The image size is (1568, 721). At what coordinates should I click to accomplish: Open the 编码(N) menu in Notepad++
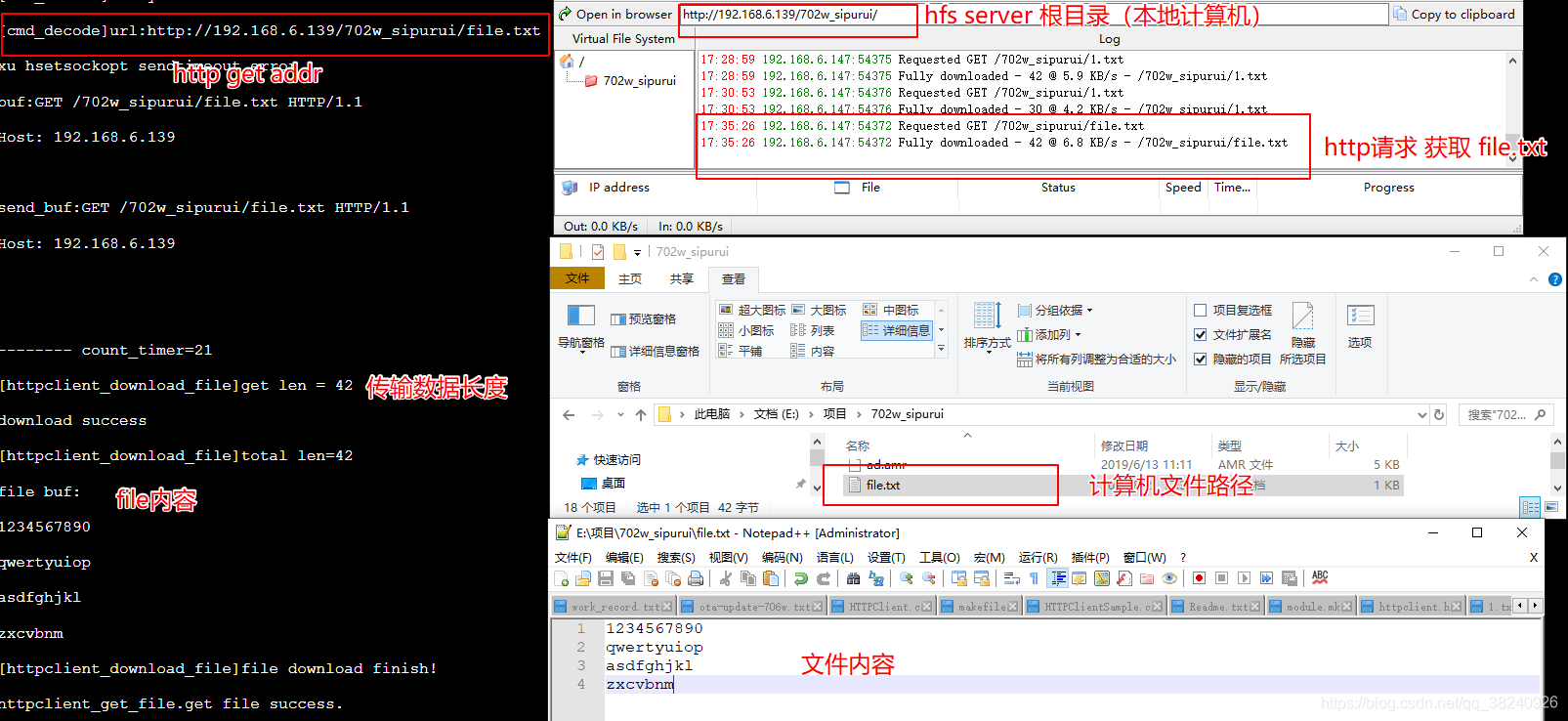782,557
